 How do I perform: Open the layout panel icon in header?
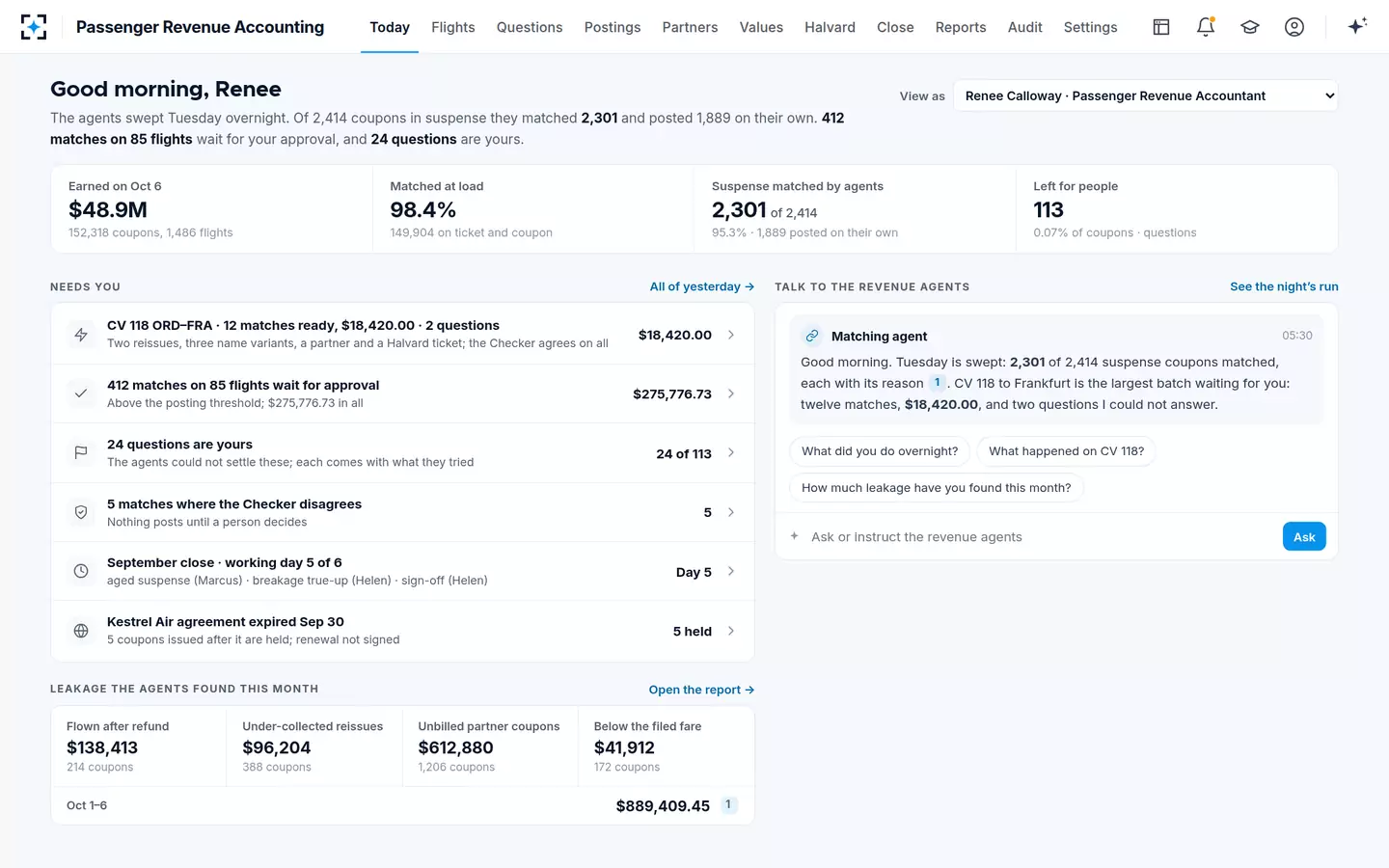(x=1161, y=27)
